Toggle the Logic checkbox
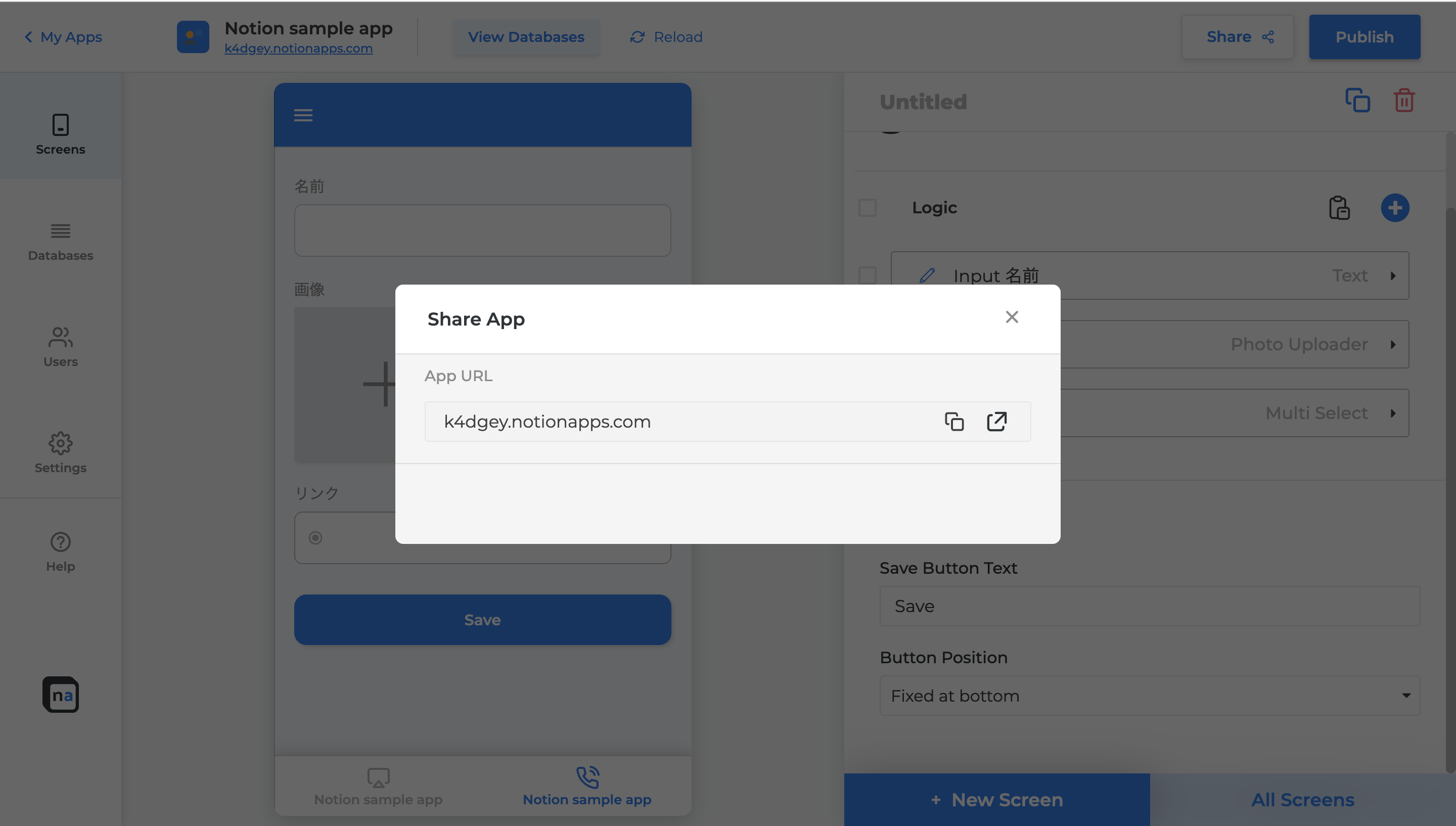Image resolution: width=1456 pixels, height=826 pixels. (867, 208)
